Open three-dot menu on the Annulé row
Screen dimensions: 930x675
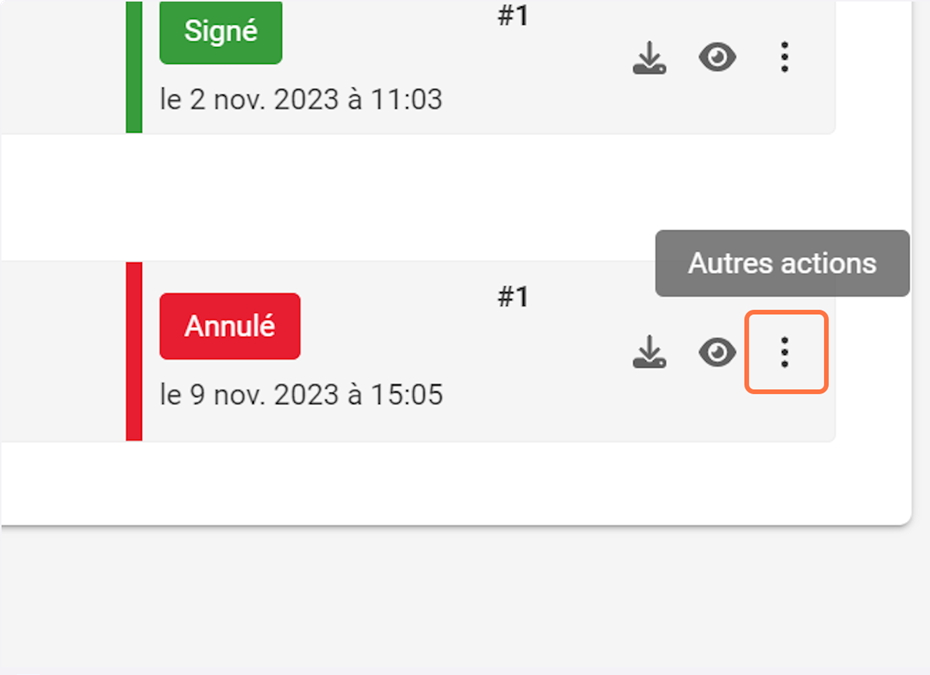(786, 352)
